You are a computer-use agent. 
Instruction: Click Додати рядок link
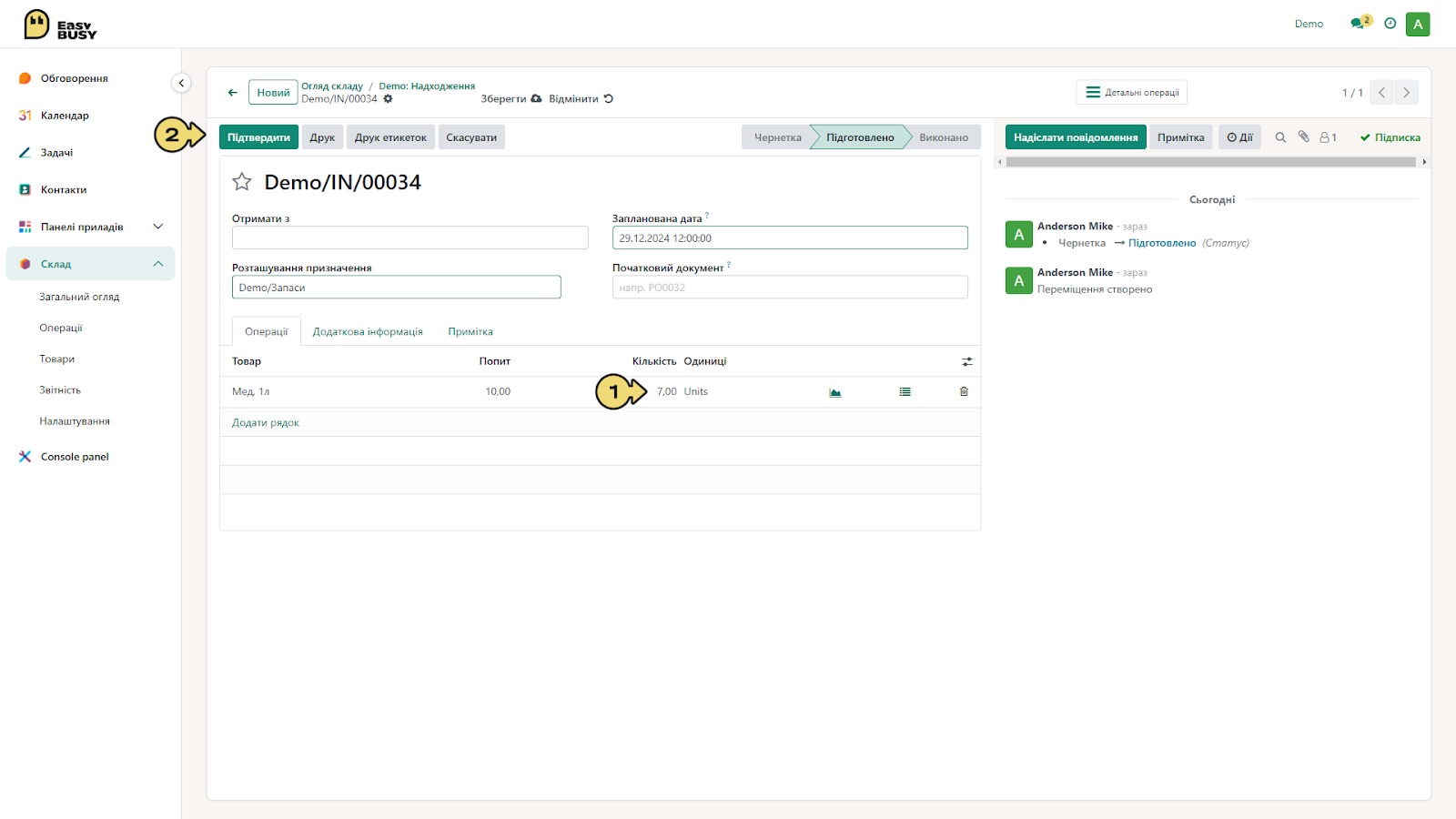click(x=266, y=423)
